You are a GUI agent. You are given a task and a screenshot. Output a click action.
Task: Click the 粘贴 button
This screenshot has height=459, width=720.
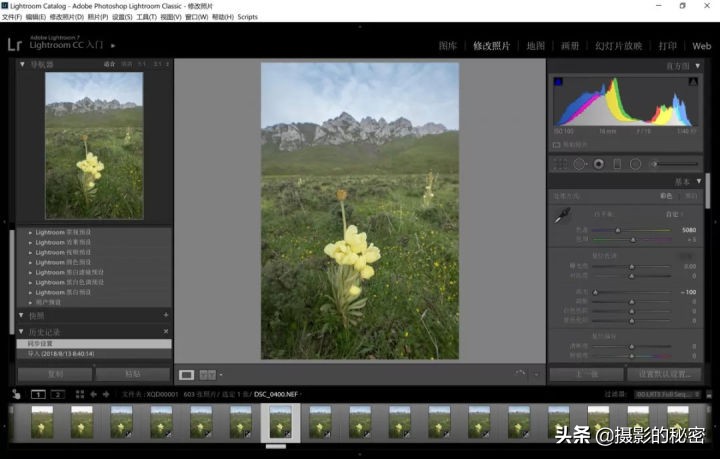tap(132, 374)
